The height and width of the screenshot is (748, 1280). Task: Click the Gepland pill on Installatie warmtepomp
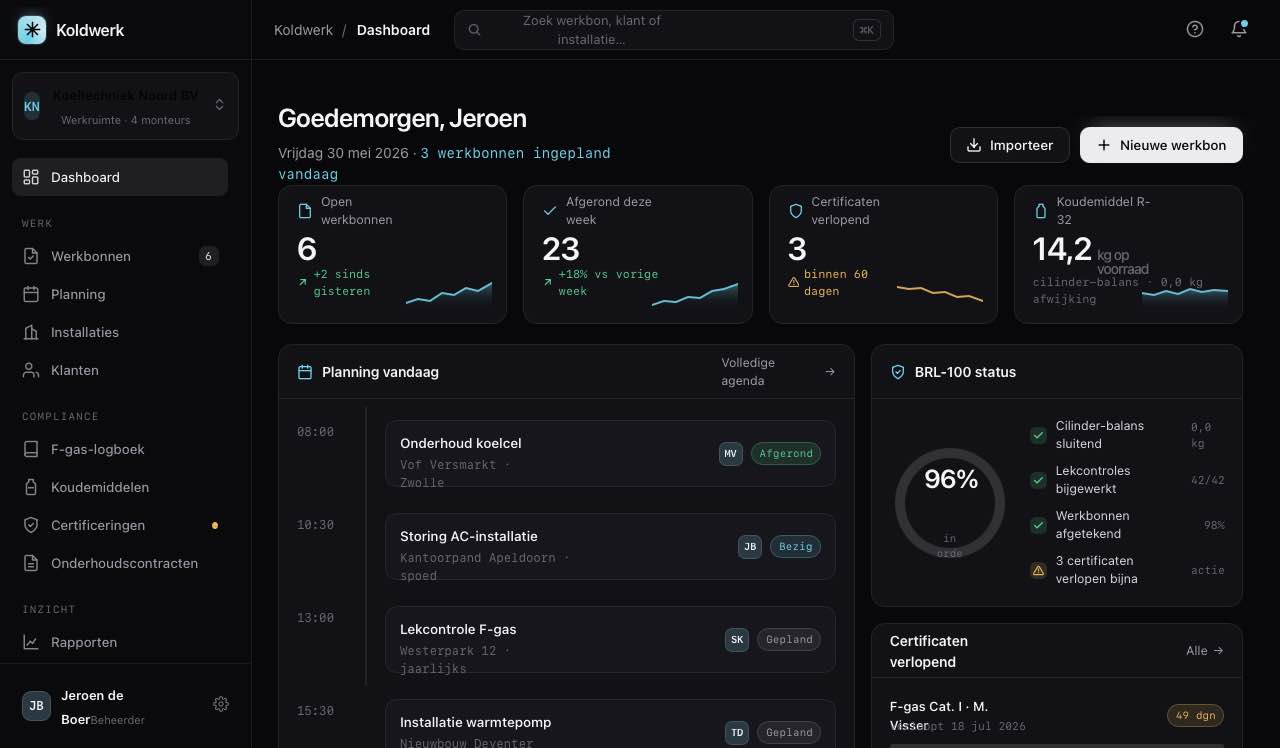point(789,732)
